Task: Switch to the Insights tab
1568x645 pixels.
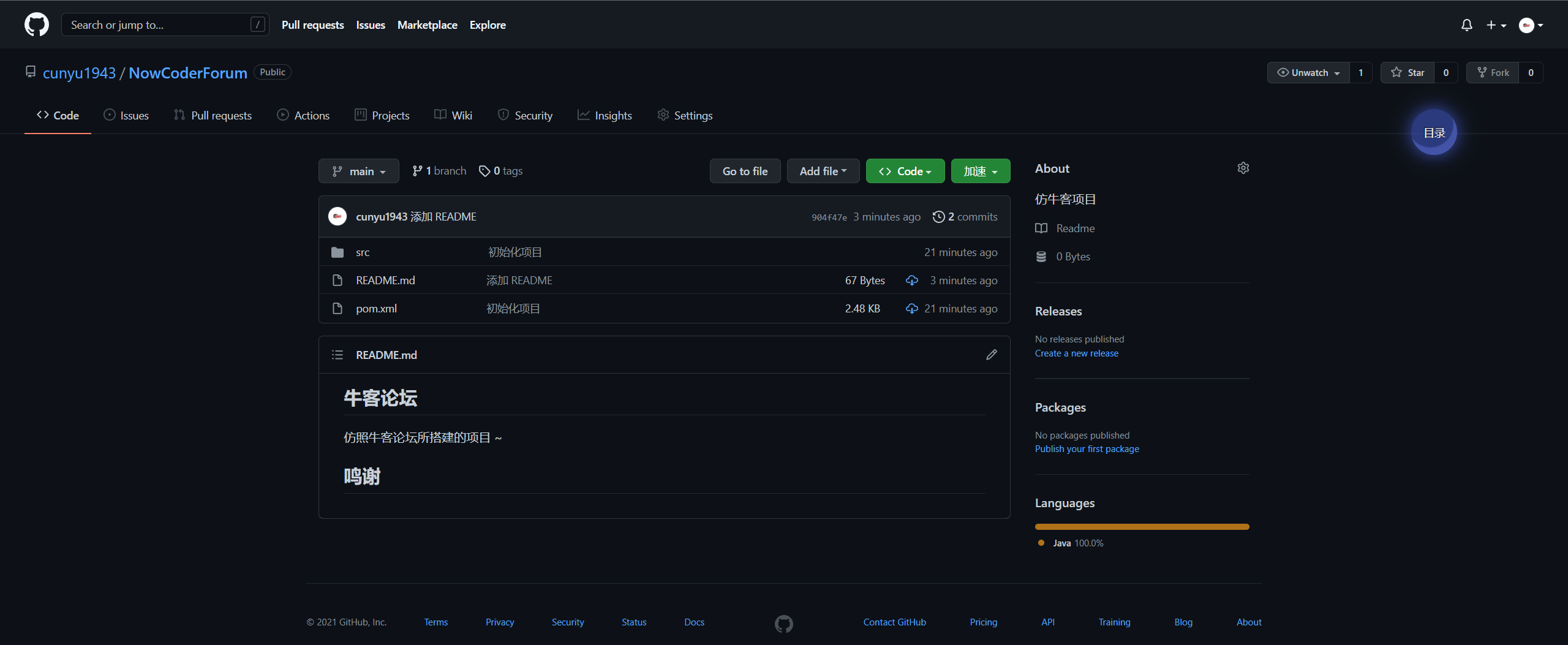Action: 605,115
